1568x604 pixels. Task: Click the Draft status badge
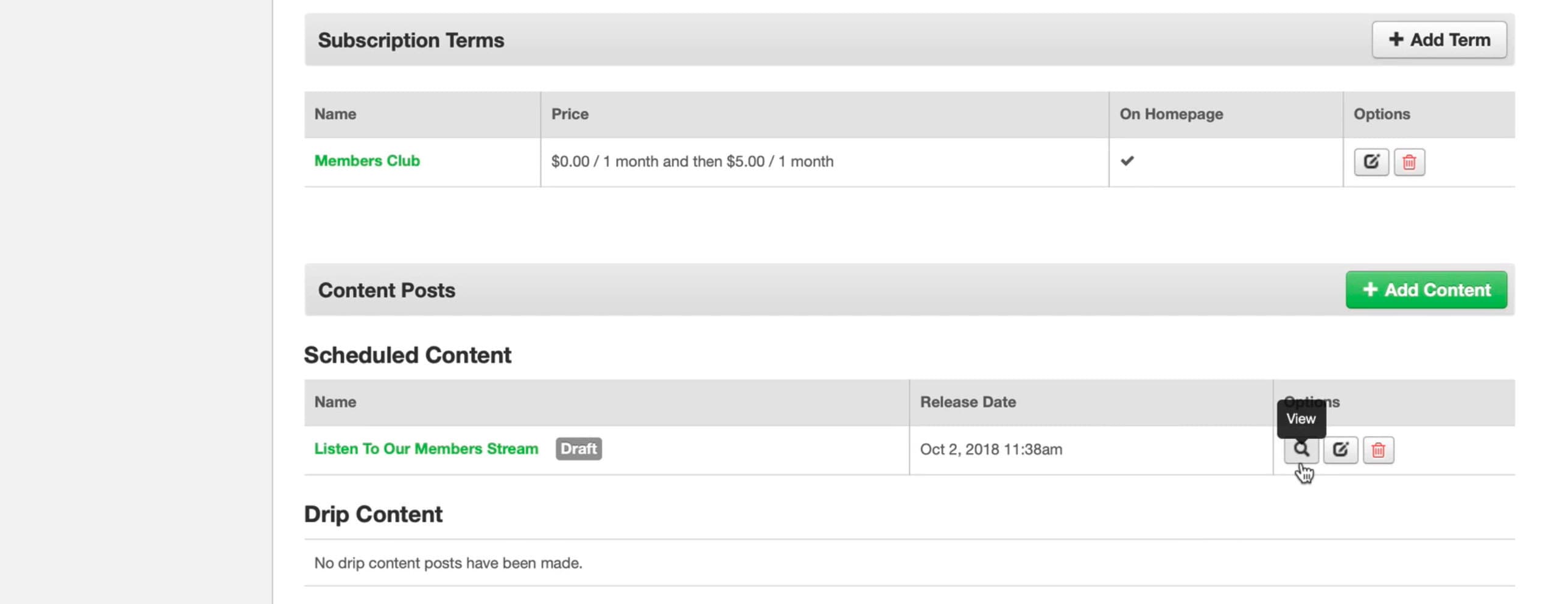578,449
